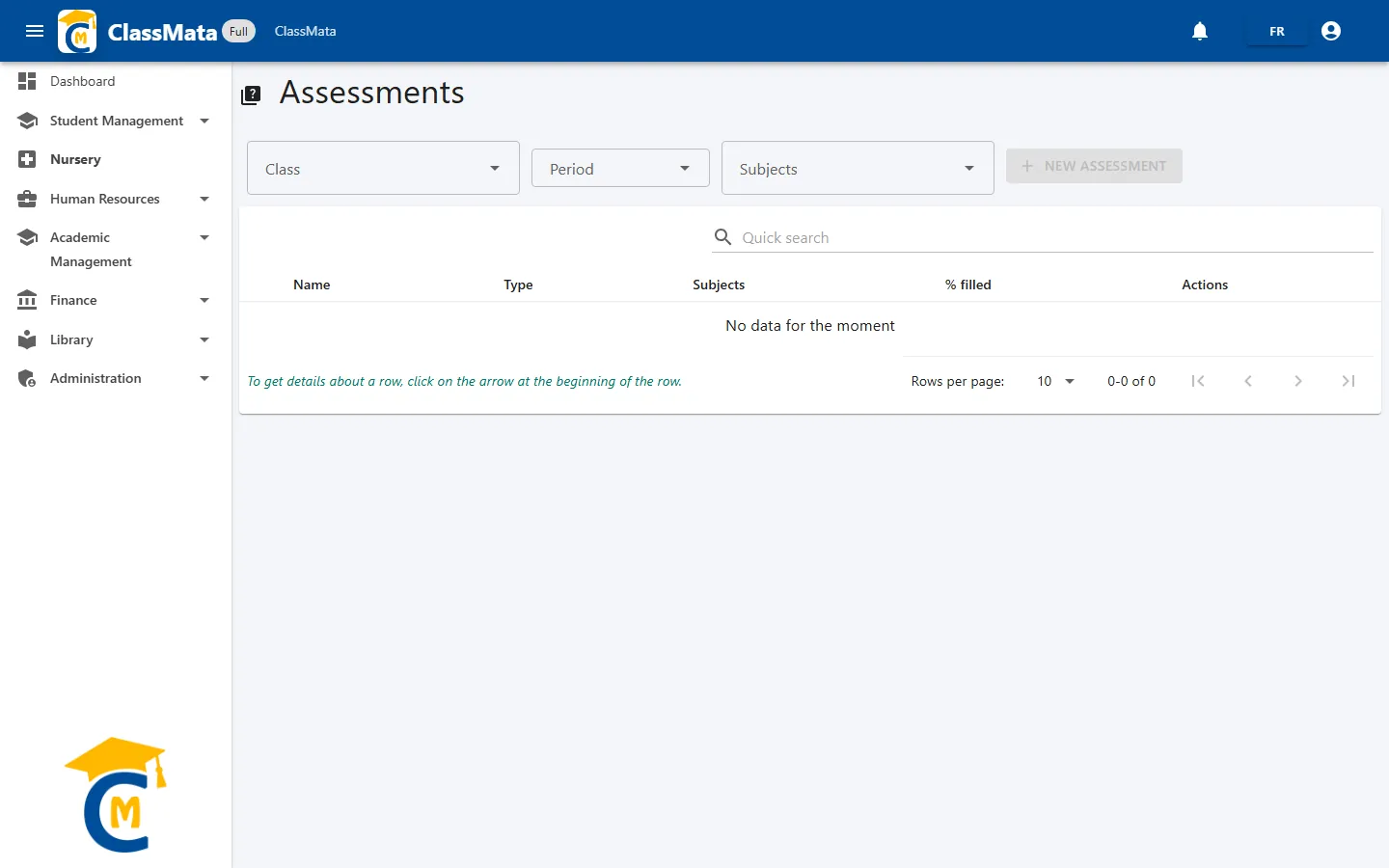Image resolution: width=1389 pixels, height=868 pixels.
Task: Click the ClassMata logo in header
Action: coord(77,31)
